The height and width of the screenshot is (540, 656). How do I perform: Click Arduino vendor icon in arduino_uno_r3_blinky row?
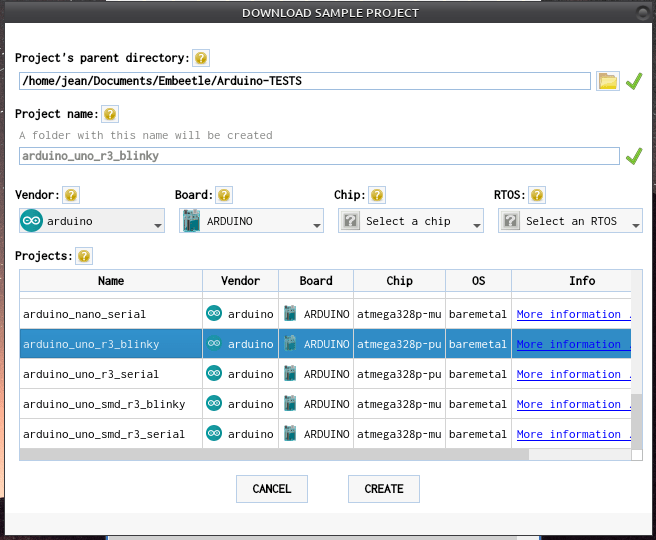[x=214, y=343]
